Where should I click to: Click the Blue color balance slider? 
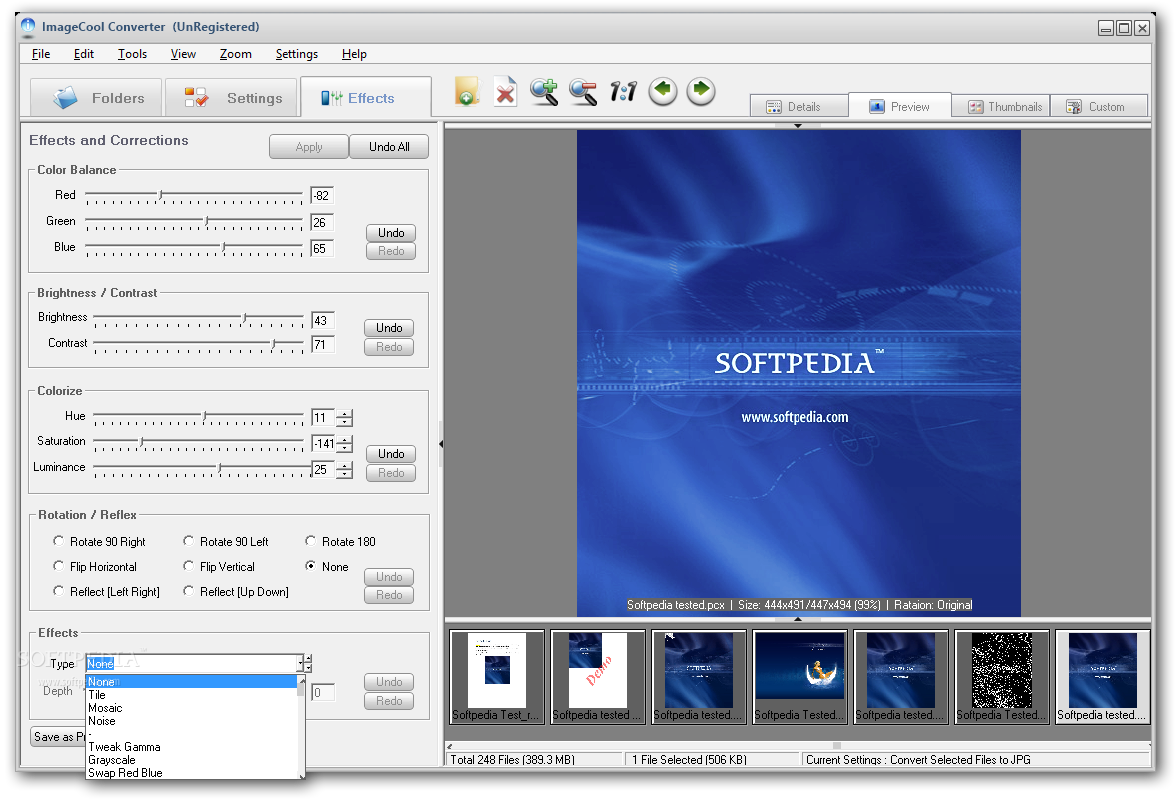tap(194, 248)
